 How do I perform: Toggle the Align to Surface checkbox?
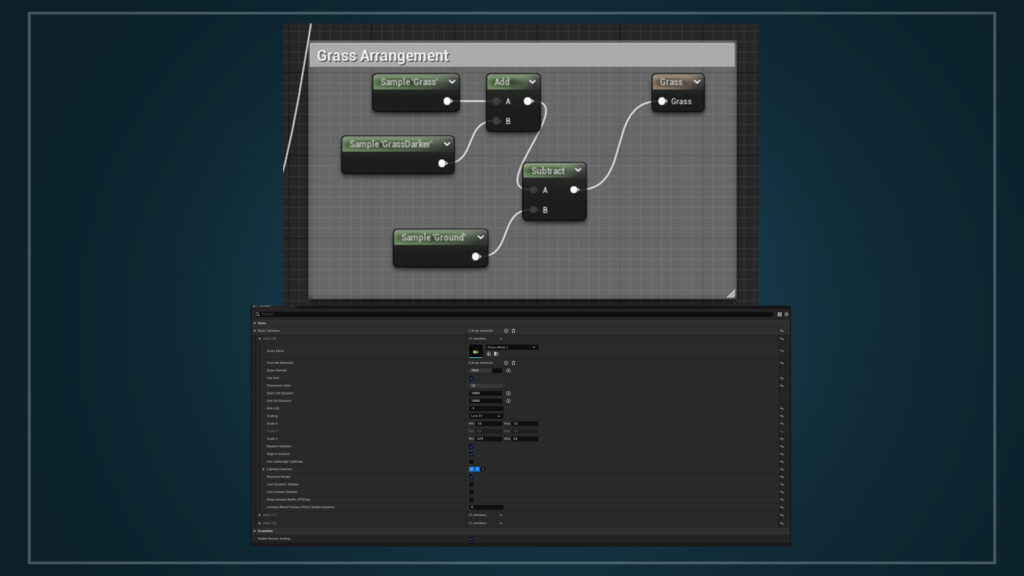(472, 454)
